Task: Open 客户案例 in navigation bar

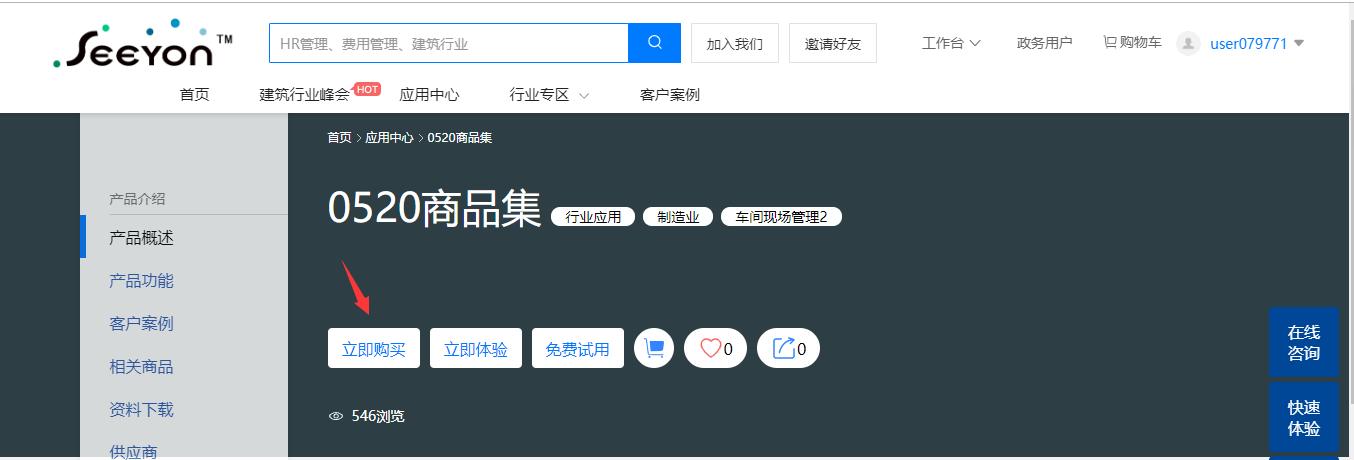Action: click(x=669, y=95)
